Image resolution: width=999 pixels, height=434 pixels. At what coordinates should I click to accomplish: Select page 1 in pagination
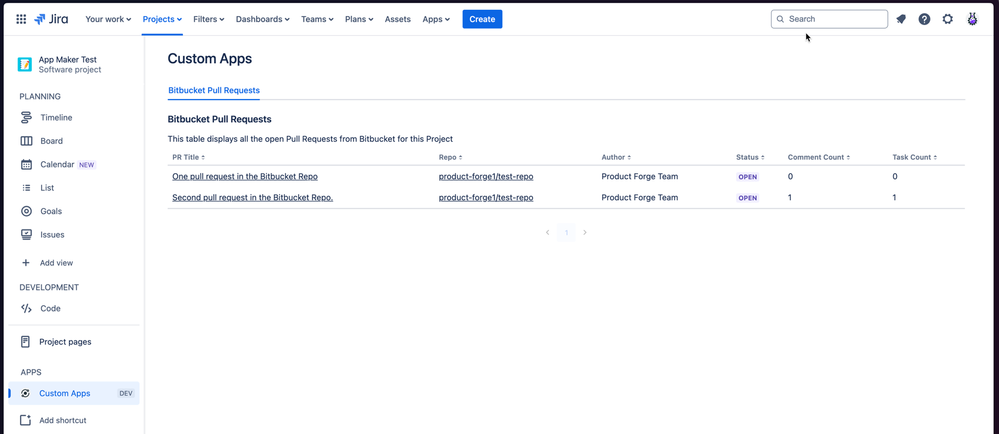point(566,233)
